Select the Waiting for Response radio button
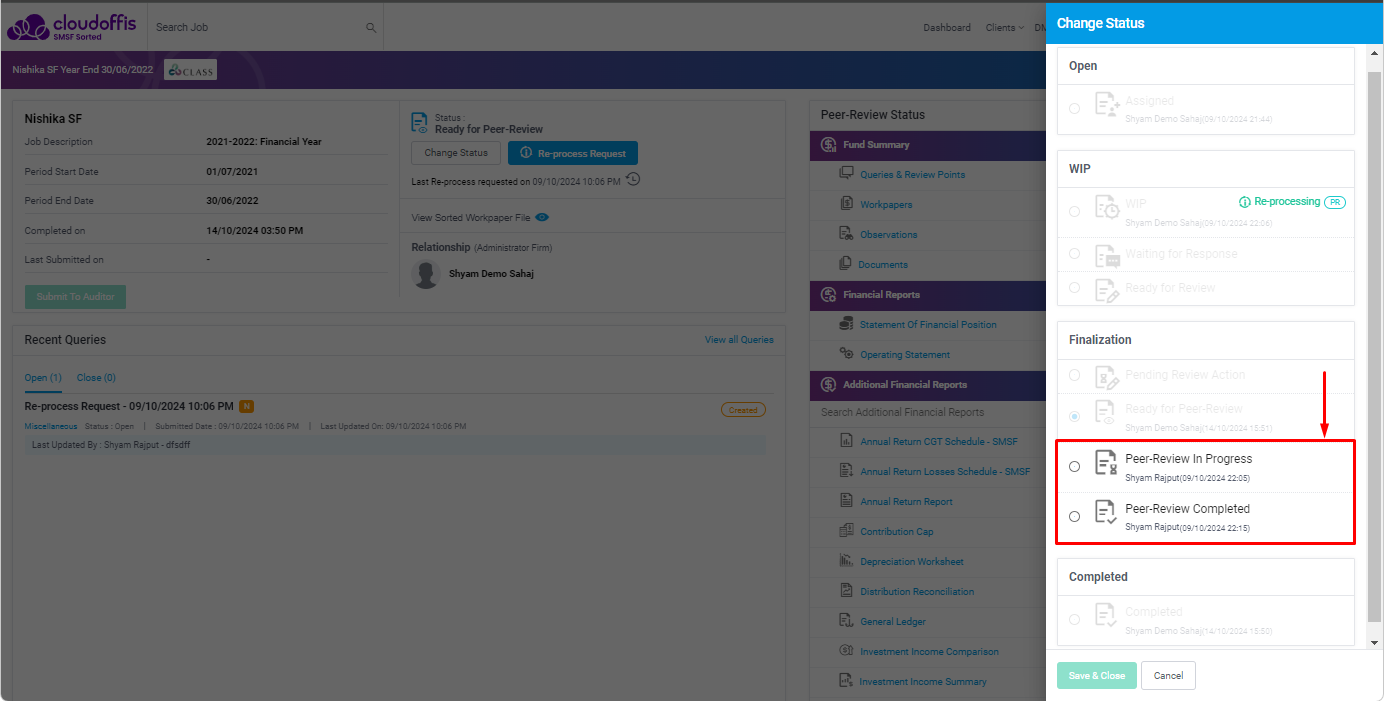1384x701 pixels. tap(1074, 254)
